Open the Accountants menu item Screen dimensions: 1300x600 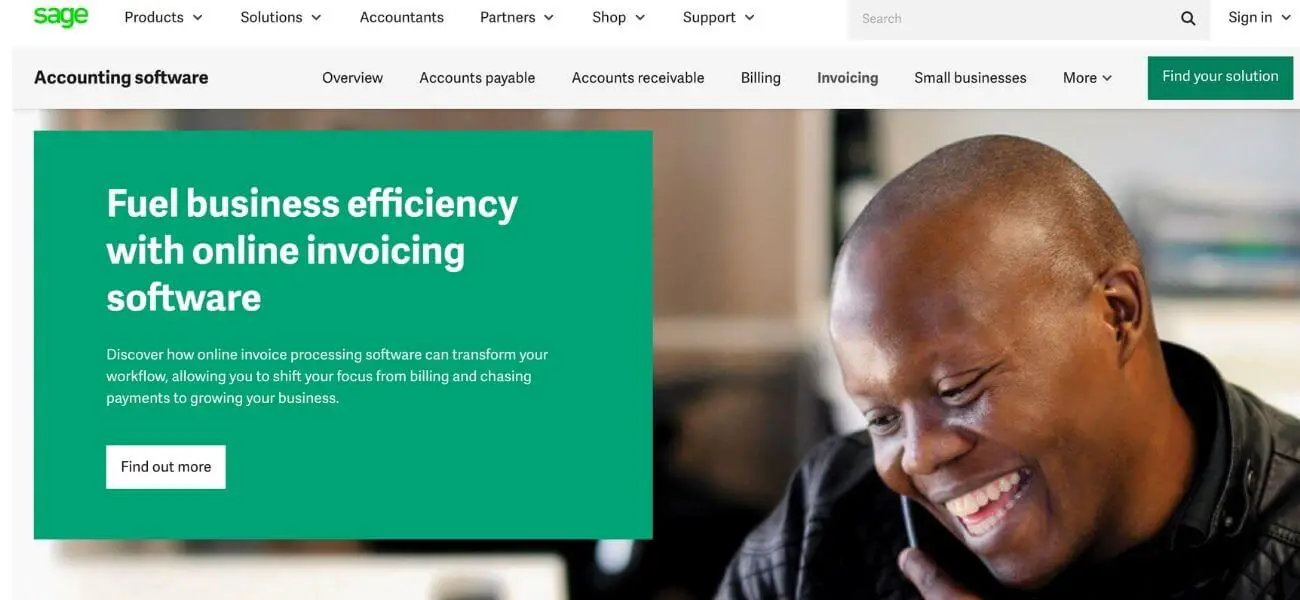pyautogui.click(x=402, y=17)
